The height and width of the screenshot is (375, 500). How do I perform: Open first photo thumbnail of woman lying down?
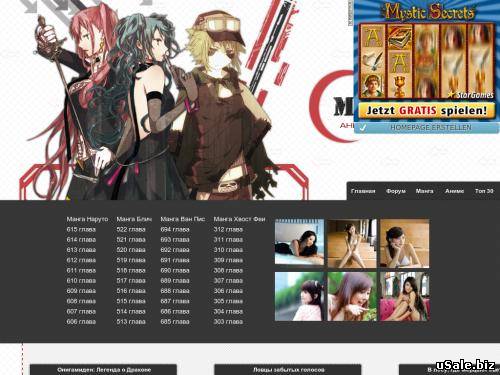point(299,242)
